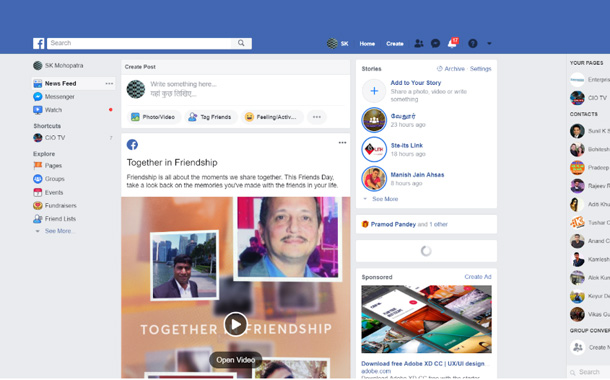Click the Tag Friends button

click(210, 117)
